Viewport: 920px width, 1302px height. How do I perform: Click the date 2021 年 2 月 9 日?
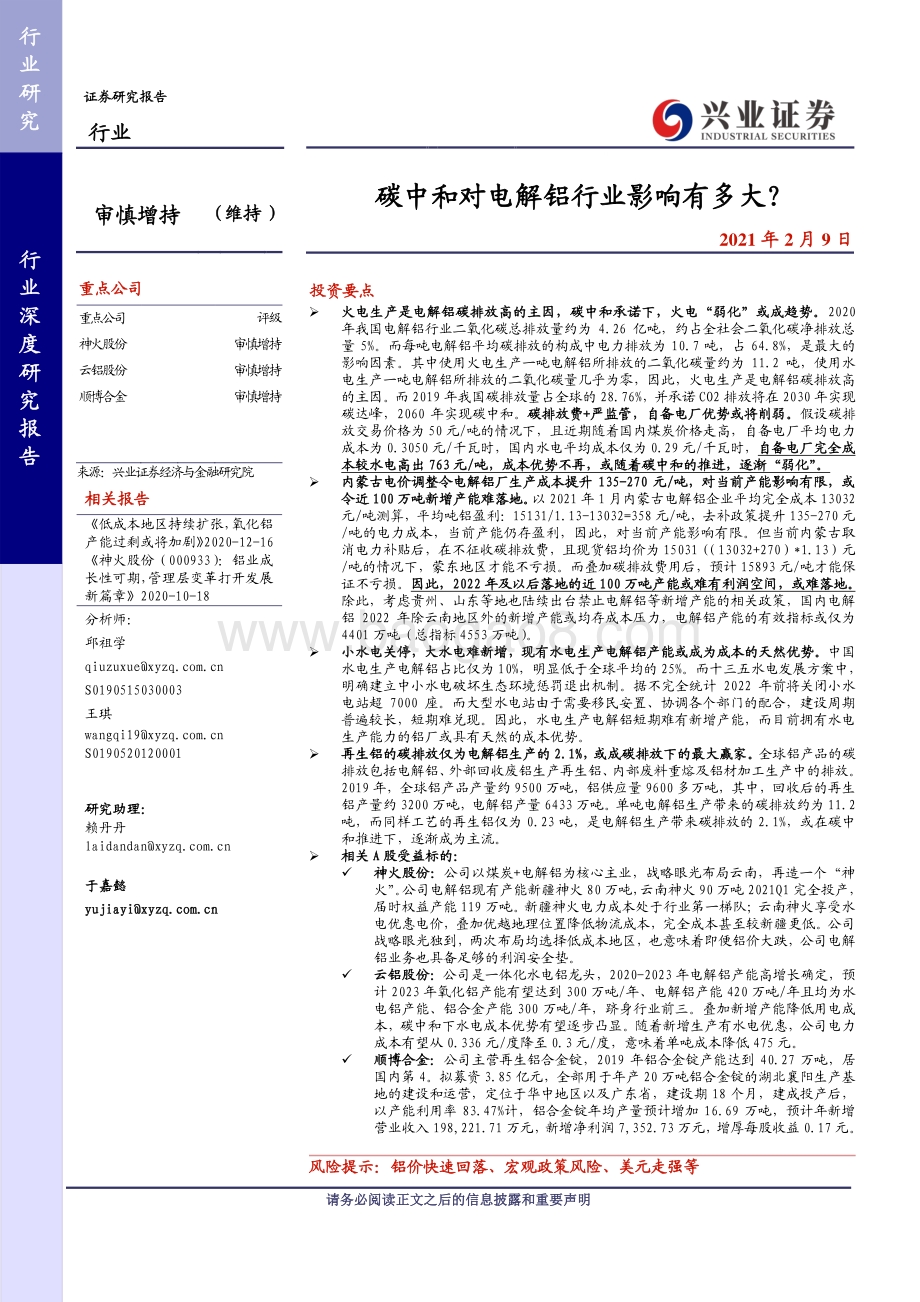785,240
